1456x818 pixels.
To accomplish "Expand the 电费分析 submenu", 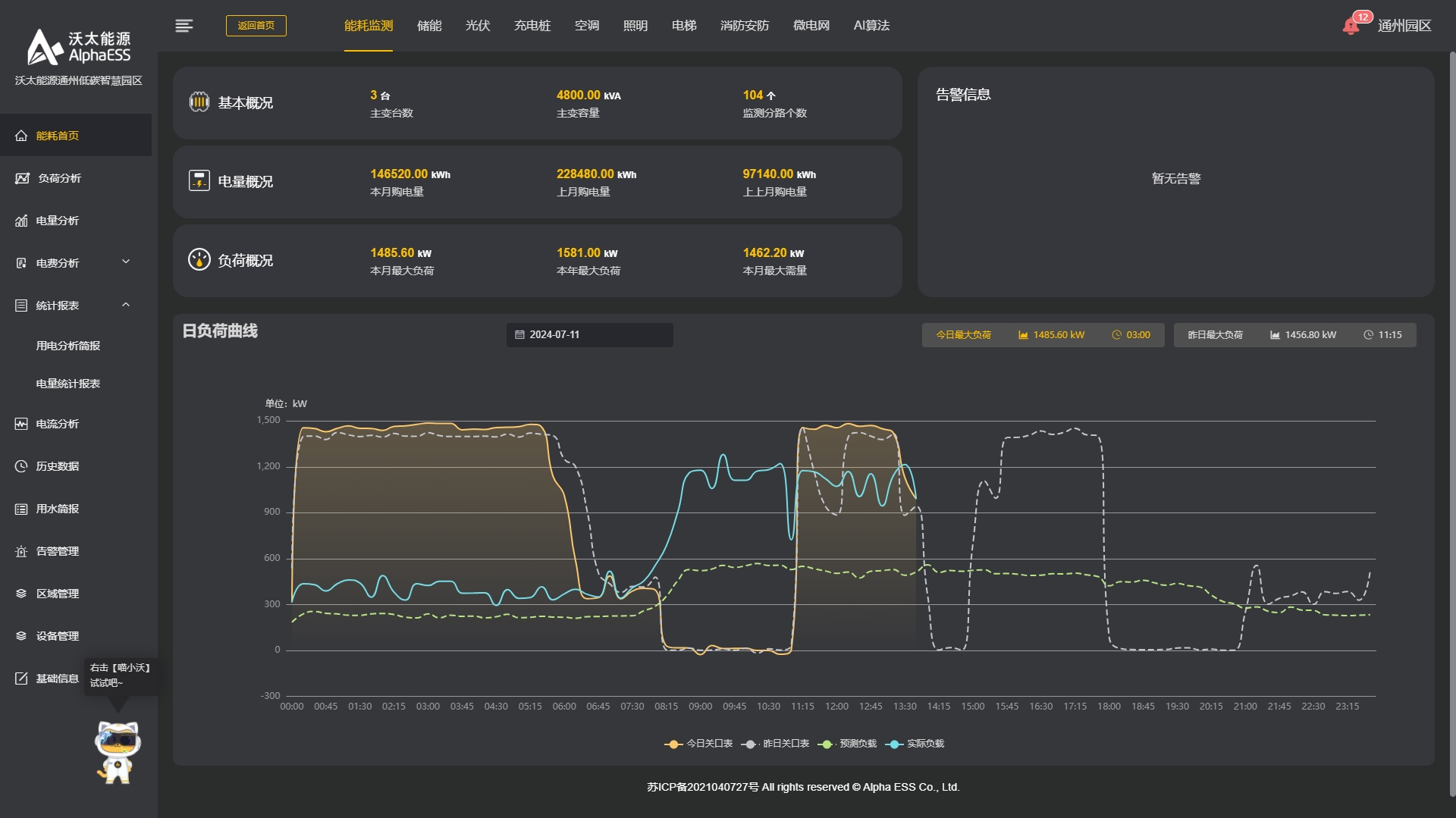I will tap(73, 263).
